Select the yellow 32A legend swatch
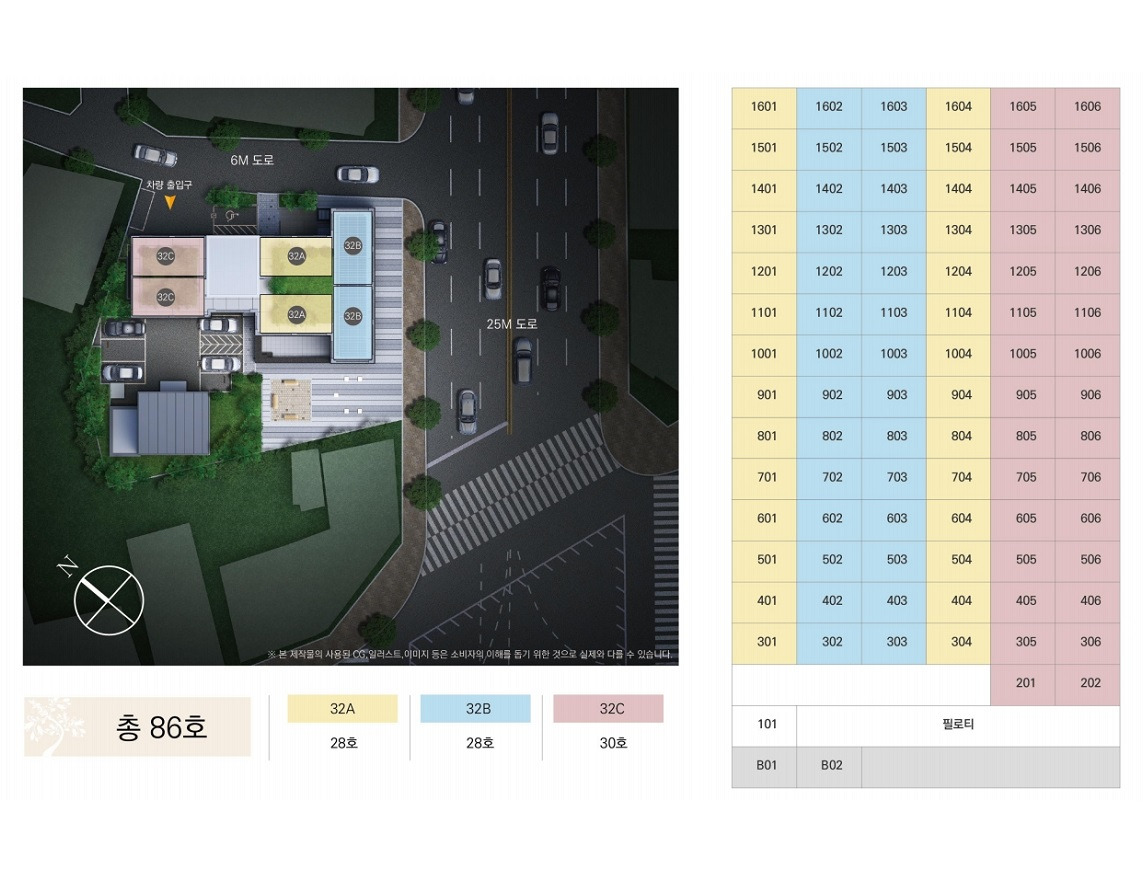The width and height of the screenshot is (1143, 870). [x=343, y=709]
